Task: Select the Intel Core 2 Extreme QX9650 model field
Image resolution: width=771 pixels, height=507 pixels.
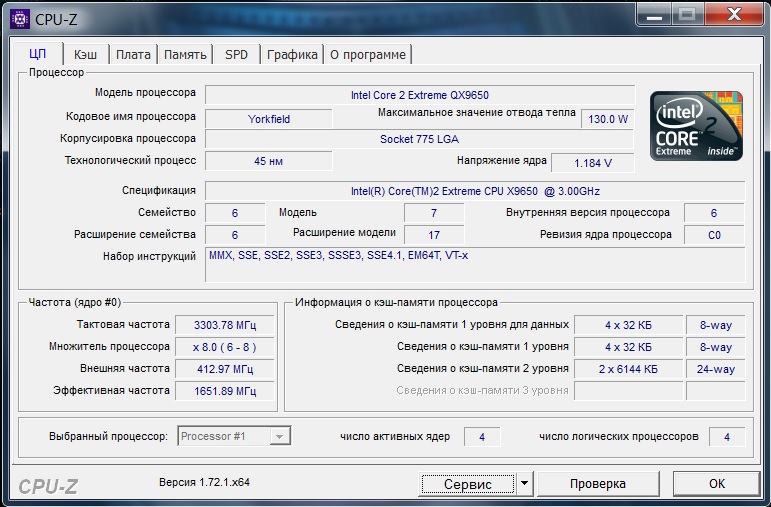Action: [x=420, y=95]
